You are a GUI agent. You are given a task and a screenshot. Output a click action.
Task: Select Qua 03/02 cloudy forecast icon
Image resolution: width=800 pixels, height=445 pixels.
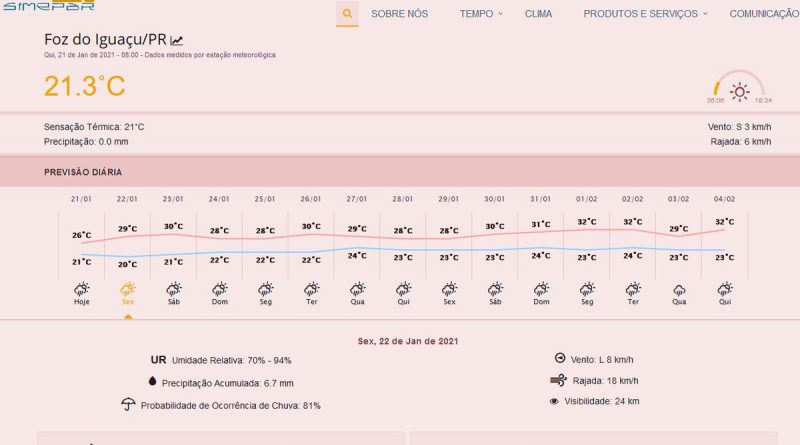[679, 289]
